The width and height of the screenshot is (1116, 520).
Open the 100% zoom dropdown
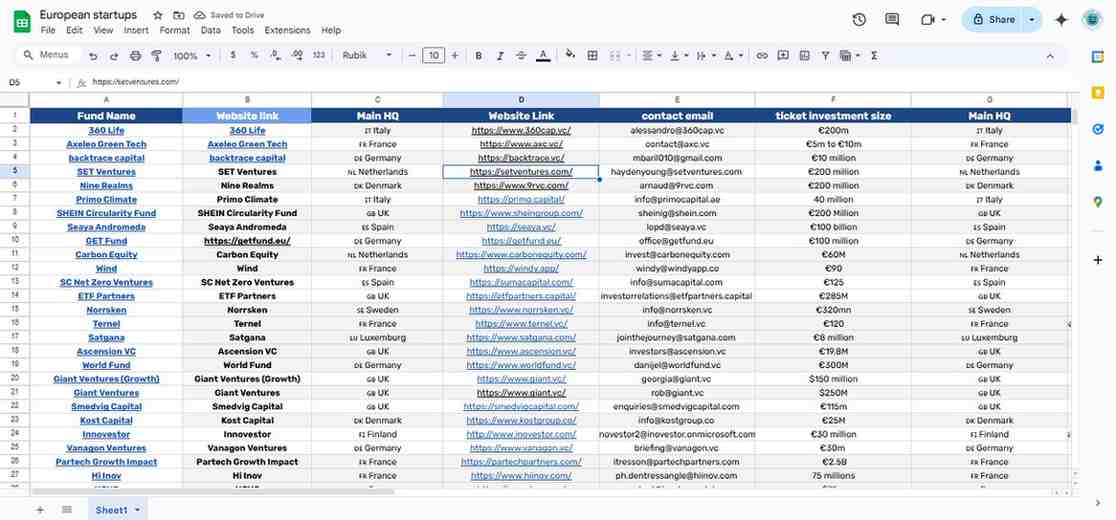tap(192, 55)
